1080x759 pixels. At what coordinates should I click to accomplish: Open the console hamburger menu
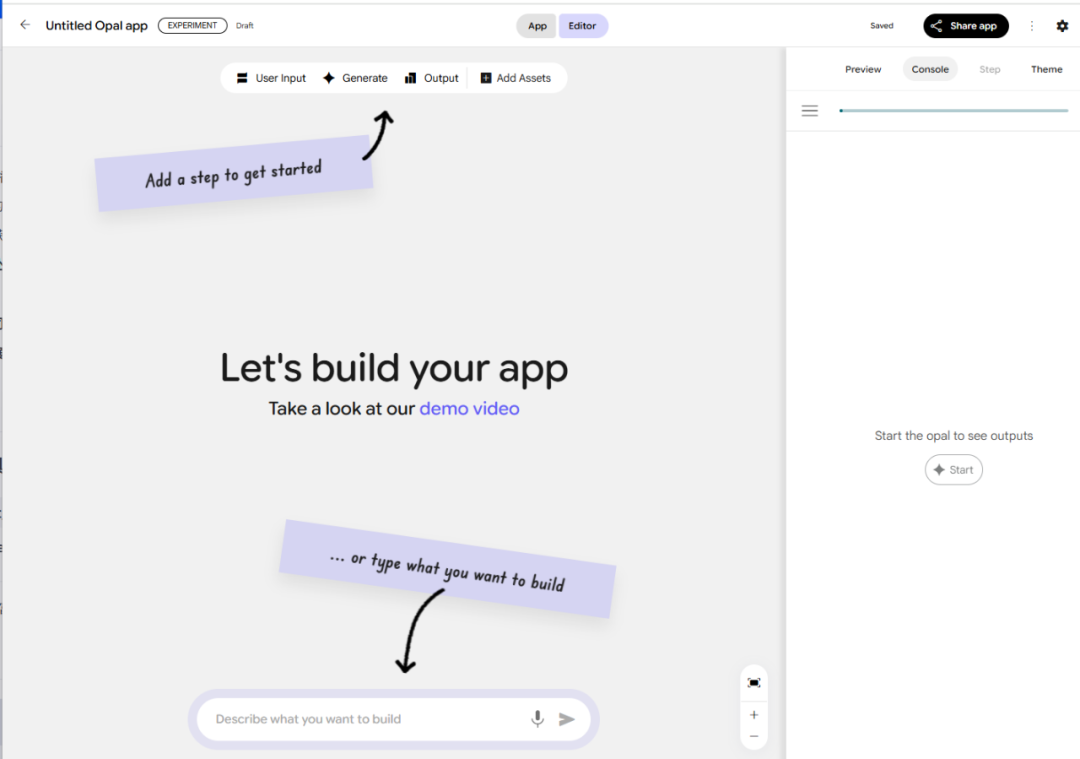[810, 111]
